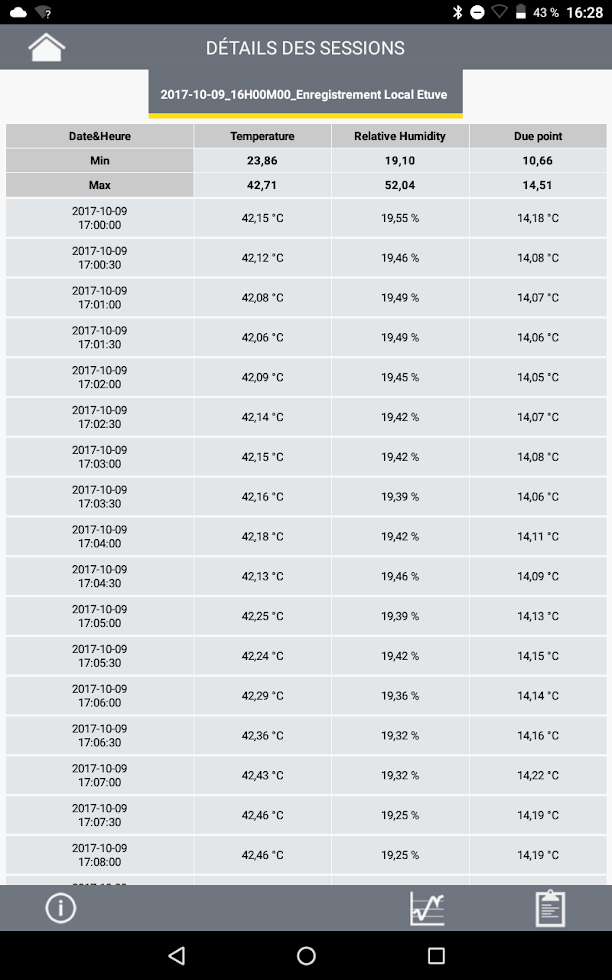Click the Date&Heure column header

(99, 136)
